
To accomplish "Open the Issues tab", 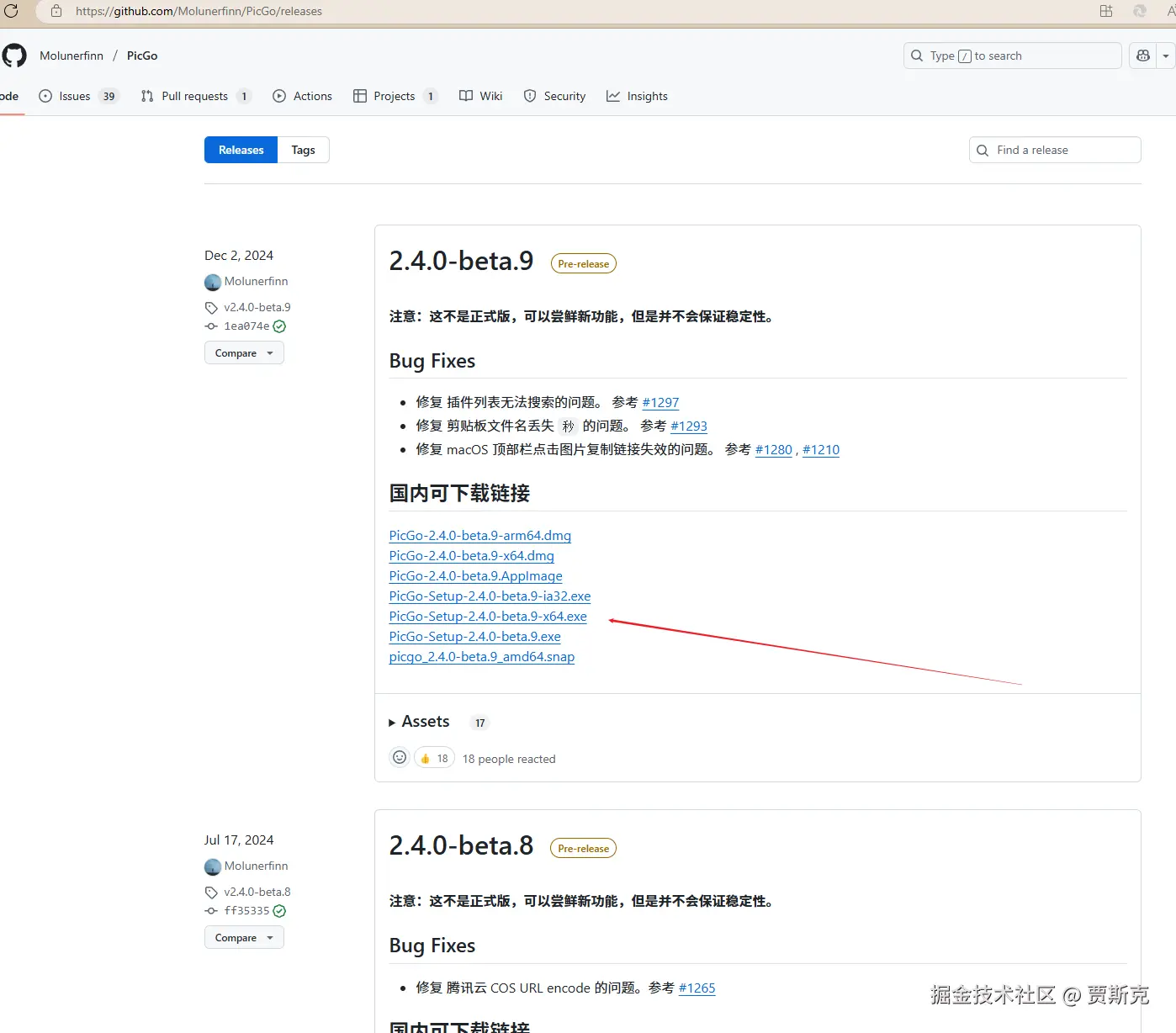I will (79, 96).
